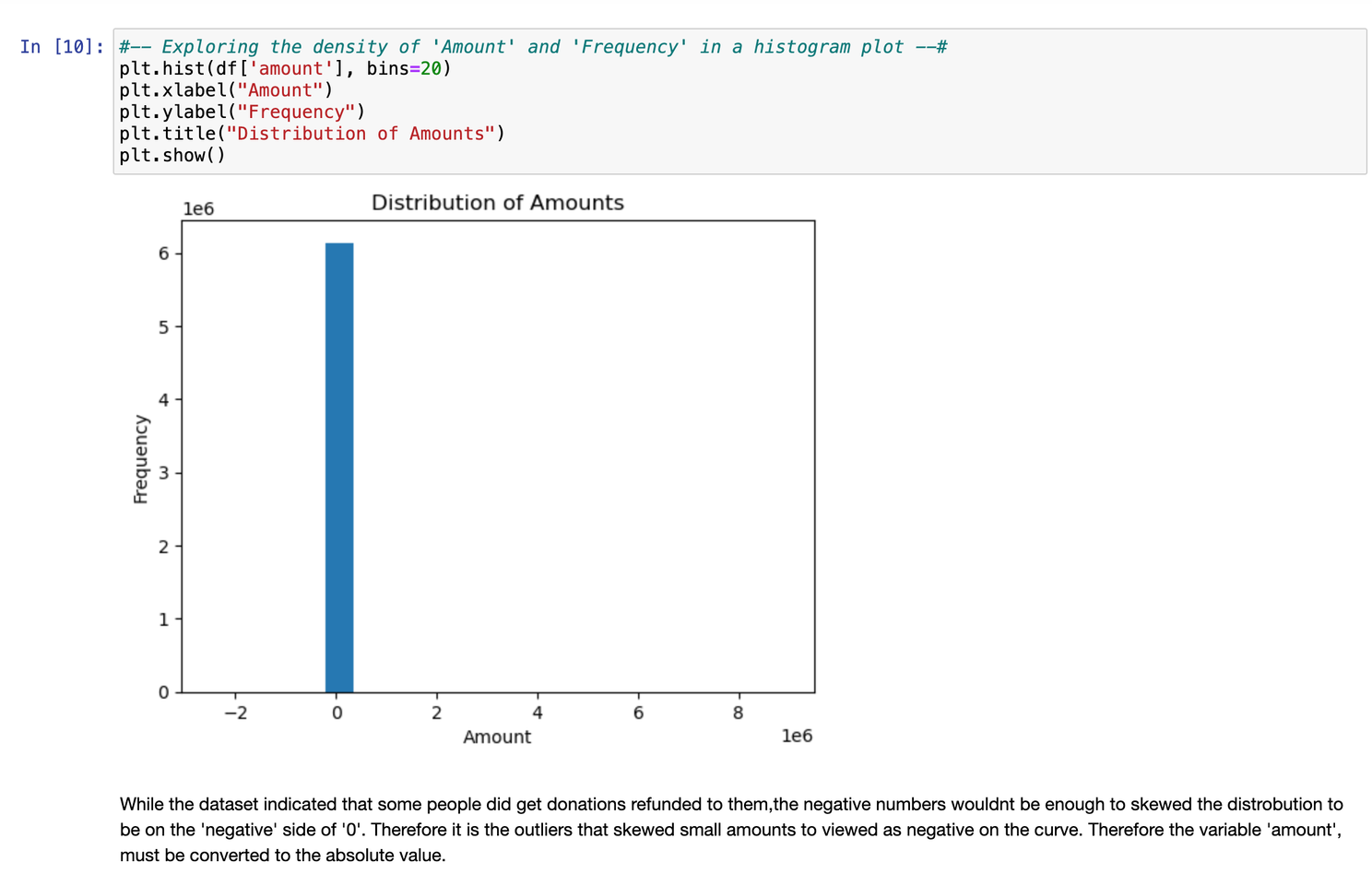Click the −2 tick label on the x-axis

pos(236,713)
